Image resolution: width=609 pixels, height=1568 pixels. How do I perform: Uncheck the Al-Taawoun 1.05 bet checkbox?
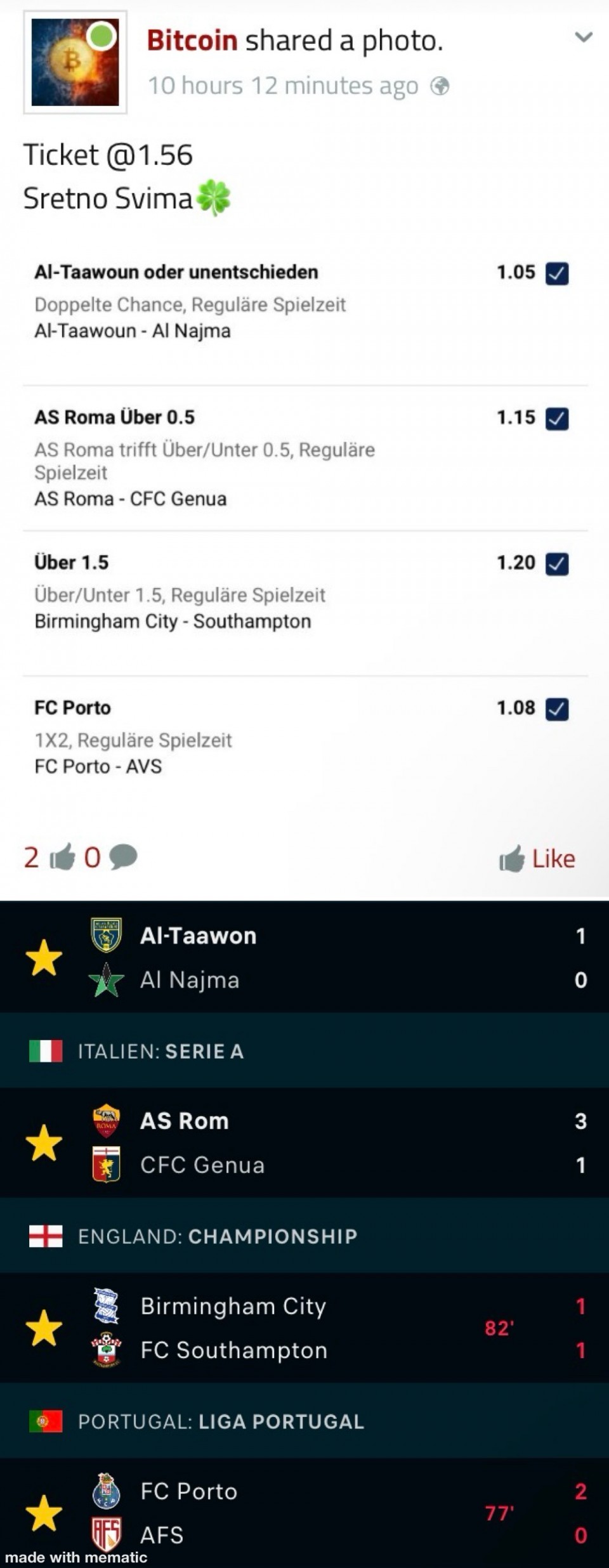[557, 273]
